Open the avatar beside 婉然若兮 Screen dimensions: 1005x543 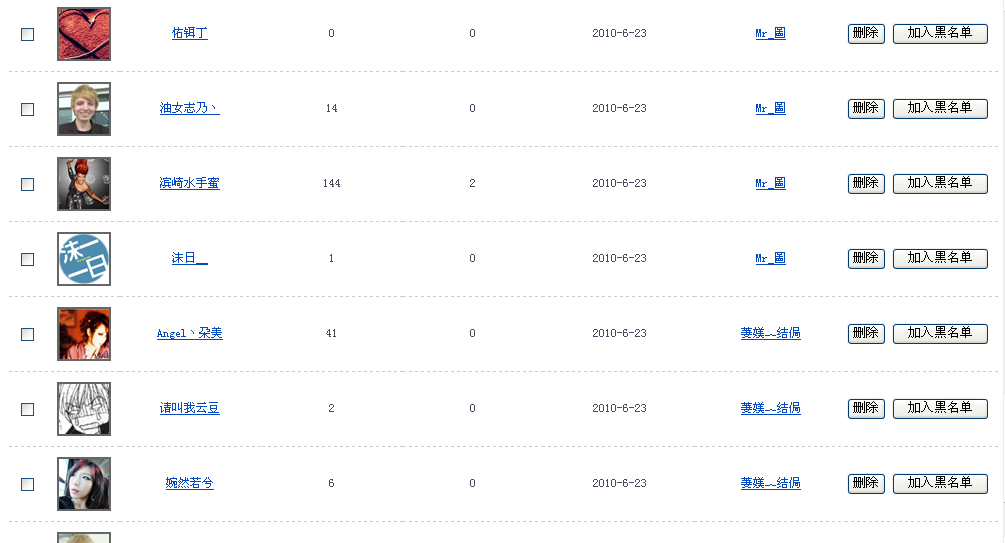click(x=84, y=484)
